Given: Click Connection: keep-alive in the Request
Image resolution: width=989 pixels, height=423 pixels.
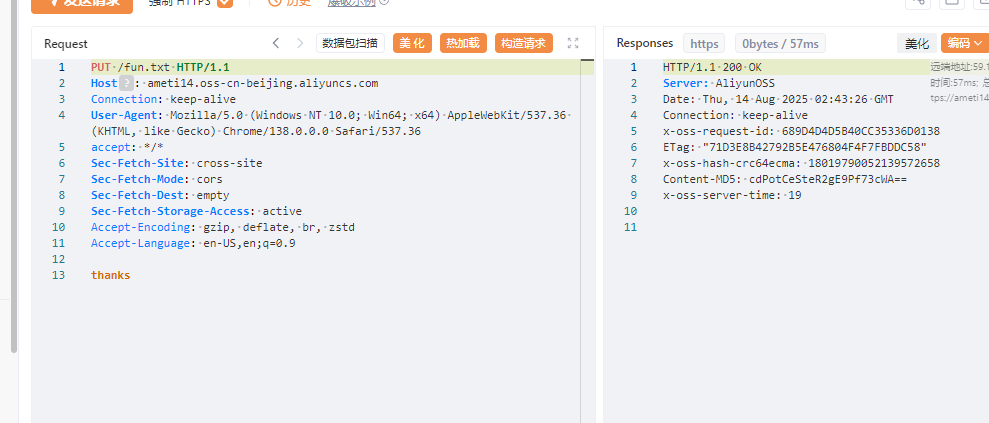Looking at the screenshot, I should [163, 99].
